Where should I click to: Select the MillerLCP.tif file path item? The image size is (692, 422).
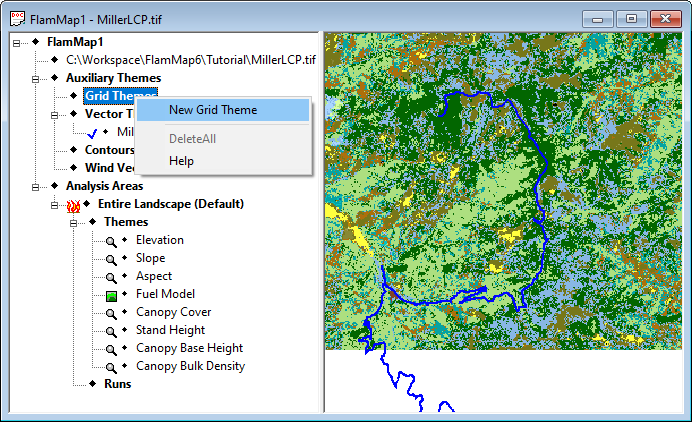(x=191, y=60)
